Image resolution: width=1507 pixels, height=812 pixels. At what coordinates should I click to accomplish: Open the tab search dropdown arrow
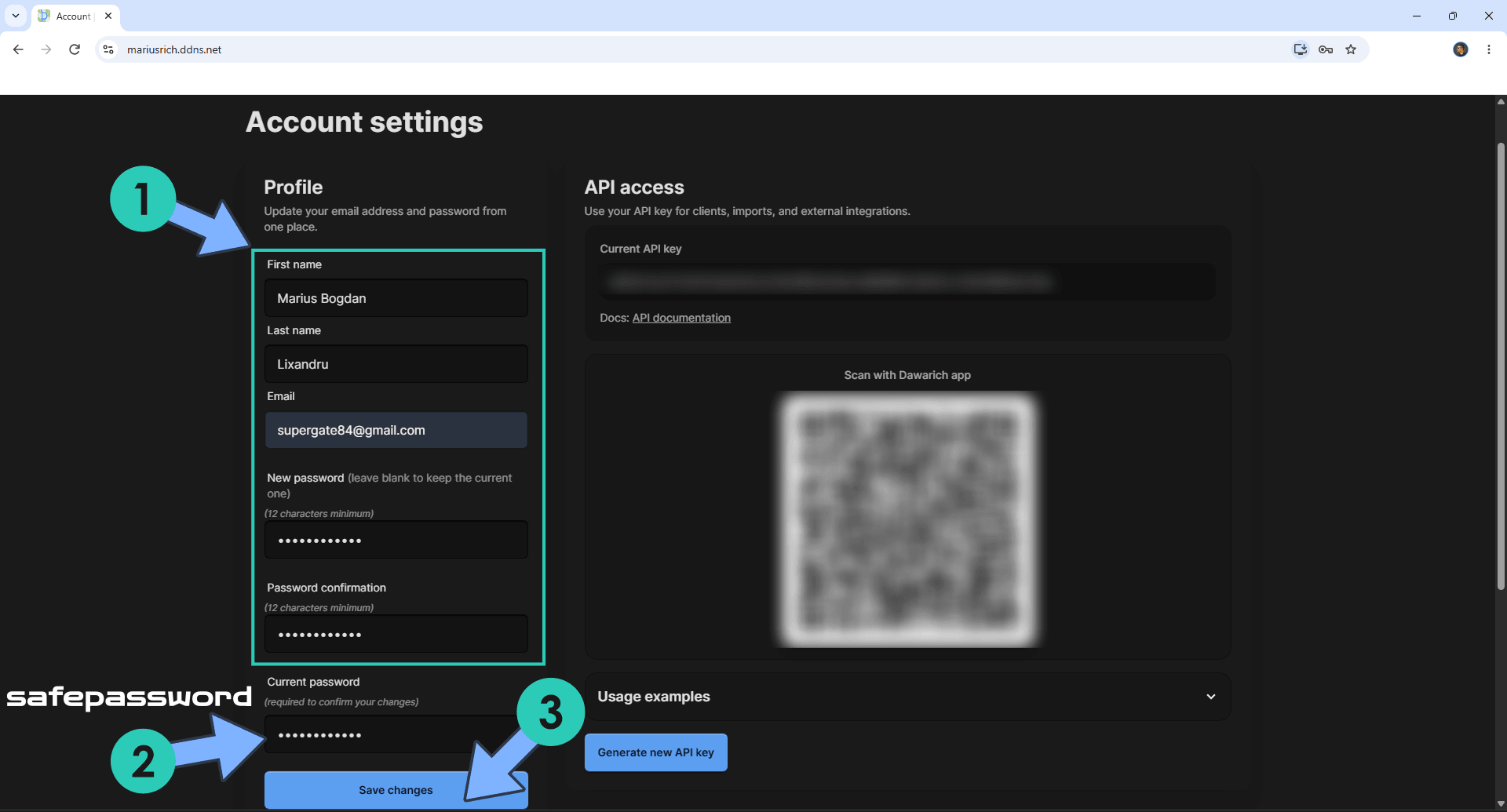tap(16, 16)
